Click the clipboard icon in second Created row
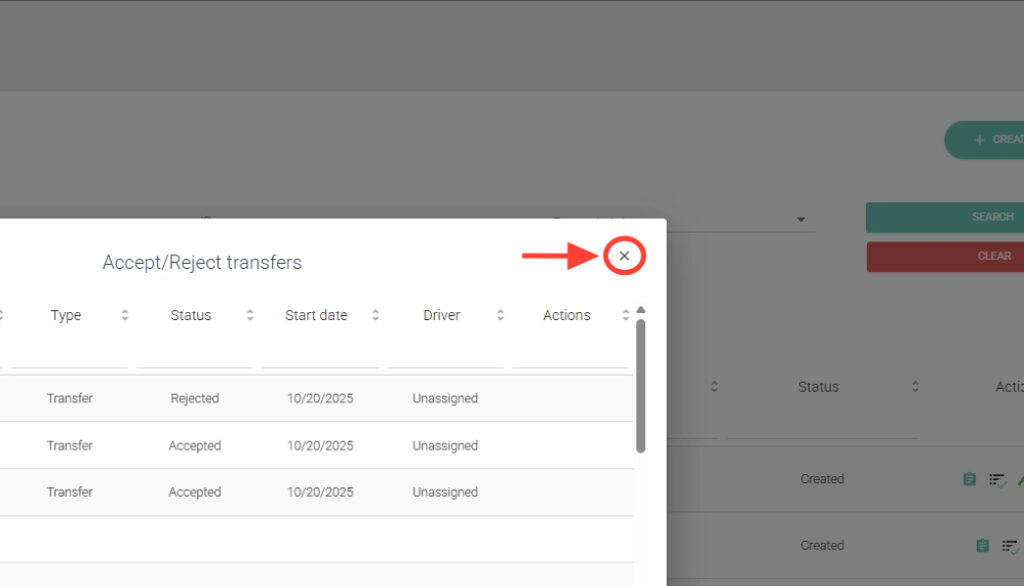Image resolution: width=1024 pixels, height=586 pixels. click(x=982, y=545)
